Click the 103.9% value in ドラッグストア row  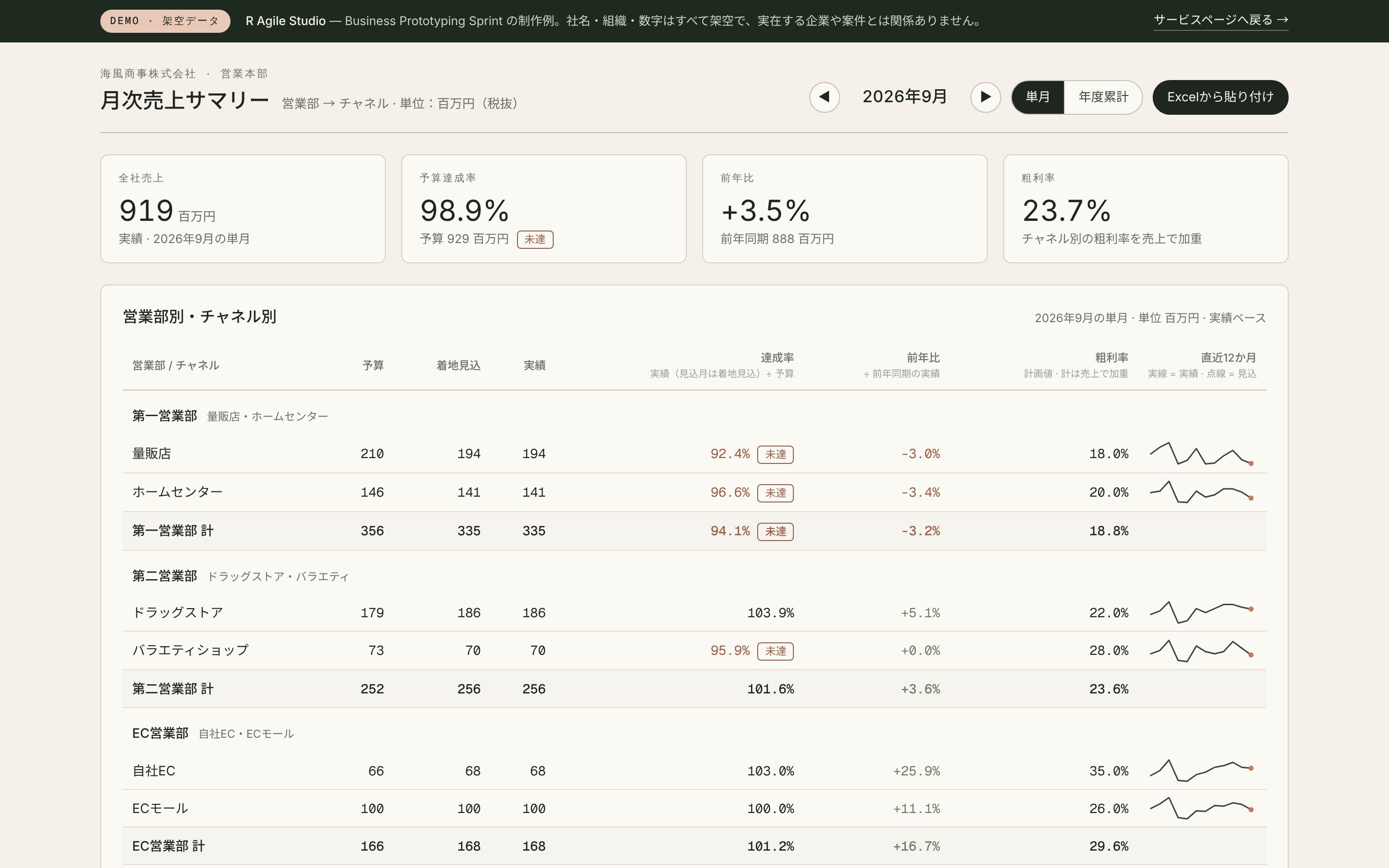coord(771,612)
